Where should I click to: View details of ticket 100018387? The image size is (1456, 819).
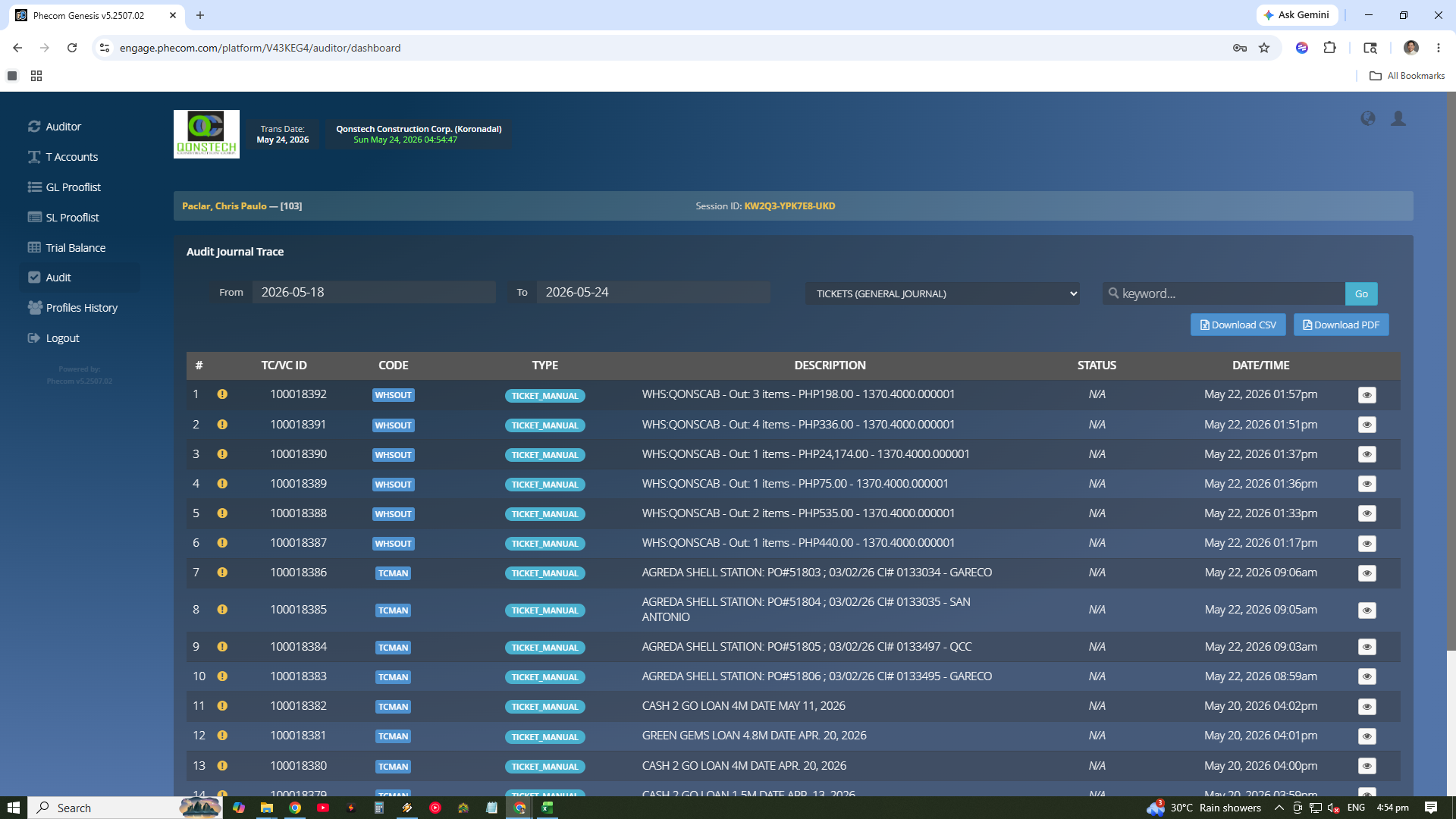pyautogui.click(x=1367, y=544)
